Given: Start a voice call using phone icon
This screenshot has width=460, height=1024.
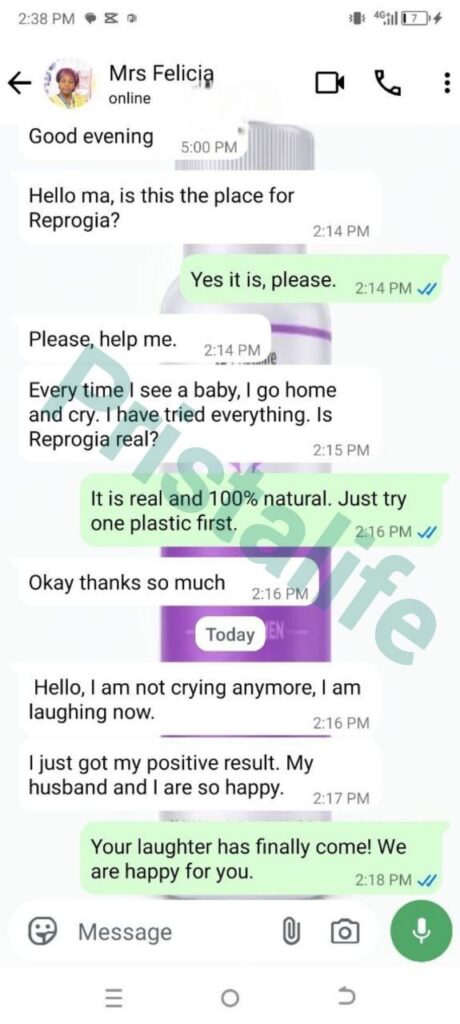Looking at the screenshot, I should (x=387, y=83).
